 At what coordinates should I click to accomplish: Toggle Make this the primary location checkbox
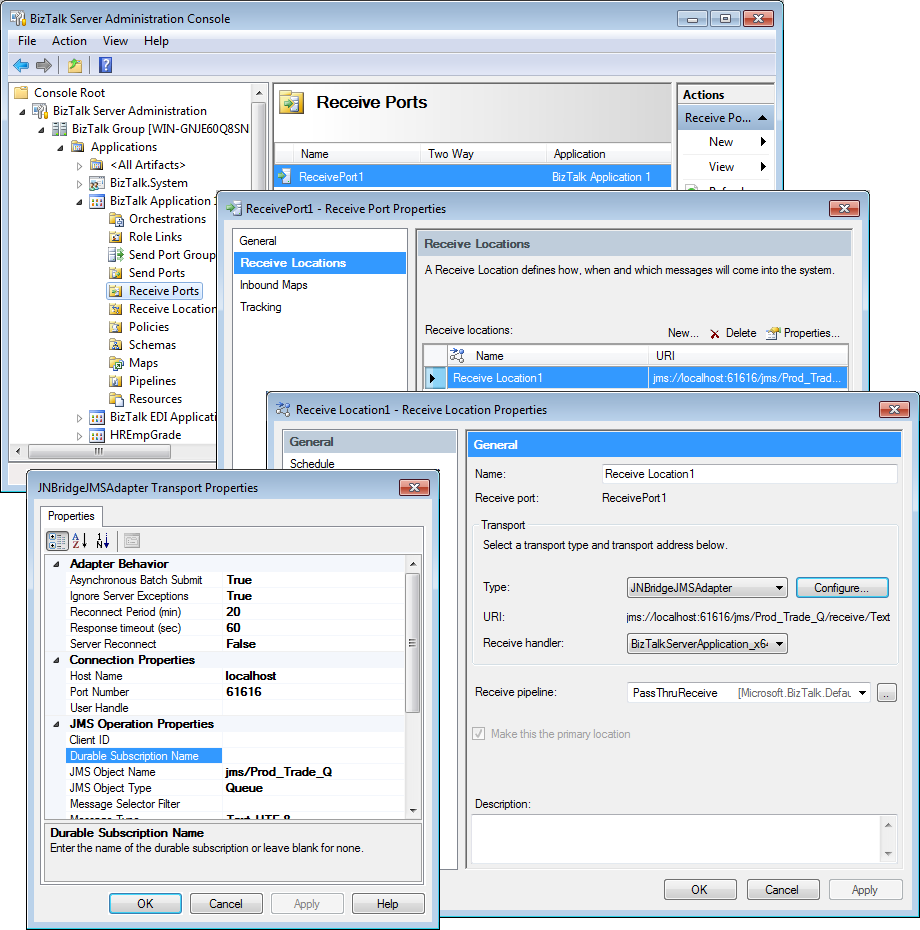click(x=479, y=734)
